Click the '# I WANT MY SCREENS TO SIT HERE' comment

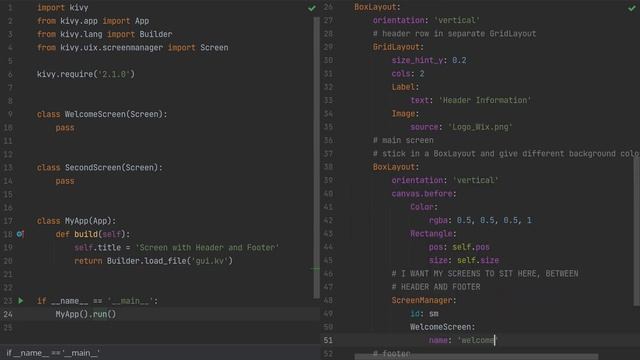tap(485, 274)
